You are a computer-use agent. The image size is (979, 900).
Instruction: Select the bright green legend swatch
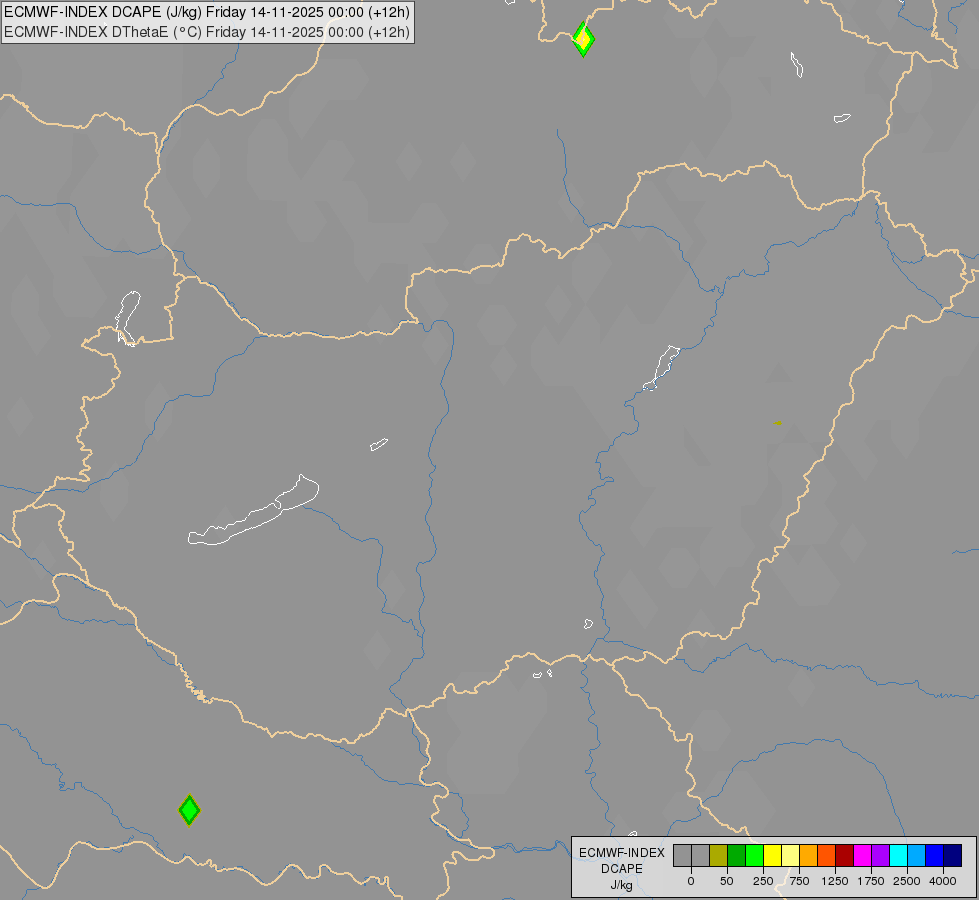click(x=754, y=856)
